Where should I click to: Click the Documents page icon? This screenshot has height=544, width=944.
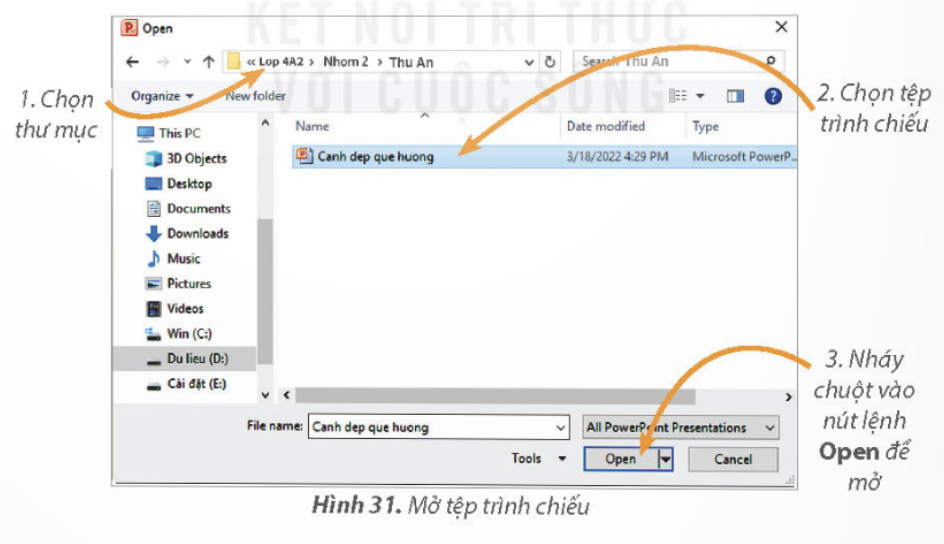click(154, 208)
